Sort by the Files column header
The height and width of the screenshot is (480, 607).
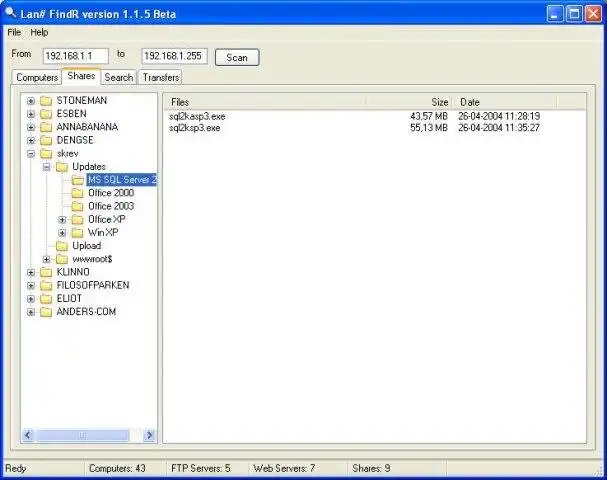[x=264, y=102]
